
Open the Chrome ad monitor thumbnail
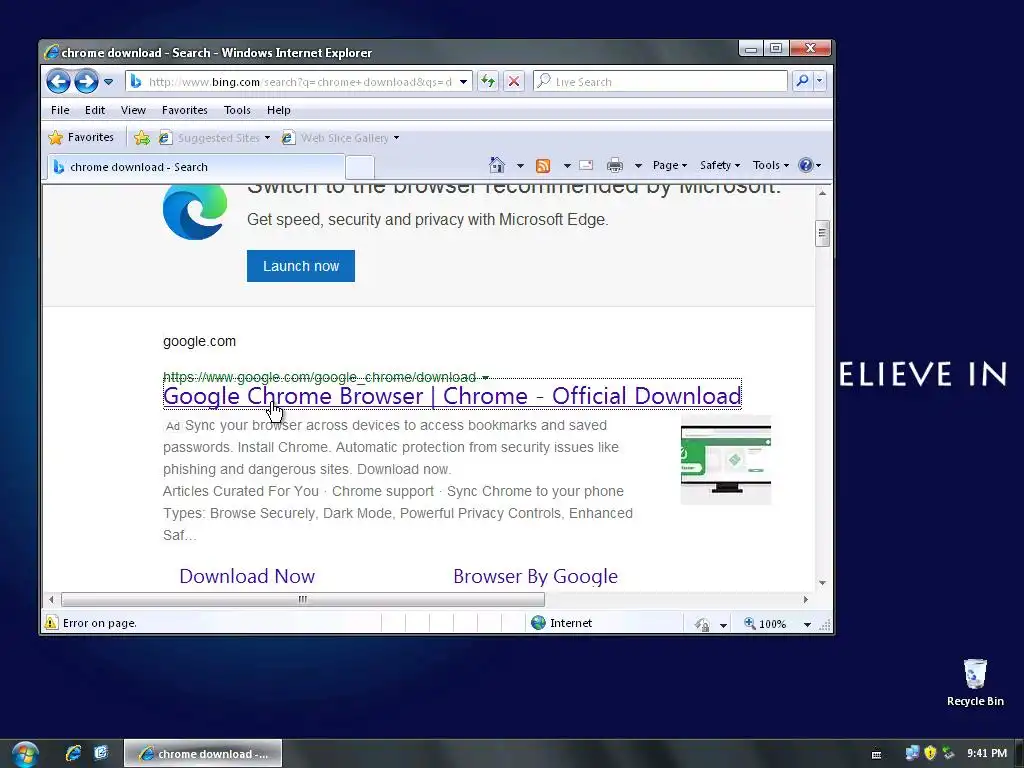(x=726, y=460)
